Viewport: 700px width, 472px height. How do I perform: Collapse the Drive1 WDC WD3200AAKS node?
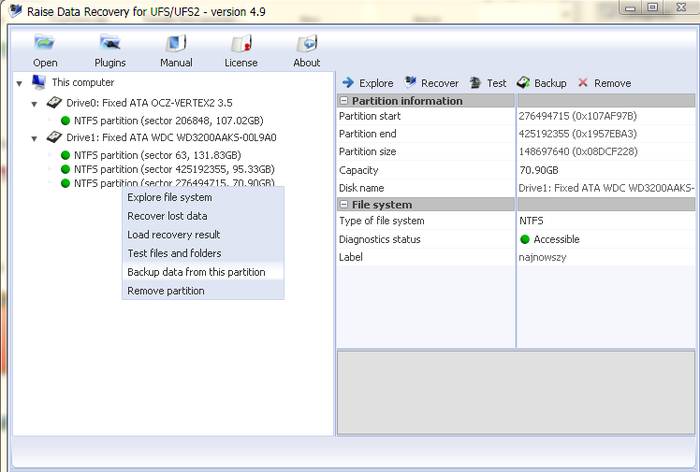pyautogui.click(x=34, y=138)
